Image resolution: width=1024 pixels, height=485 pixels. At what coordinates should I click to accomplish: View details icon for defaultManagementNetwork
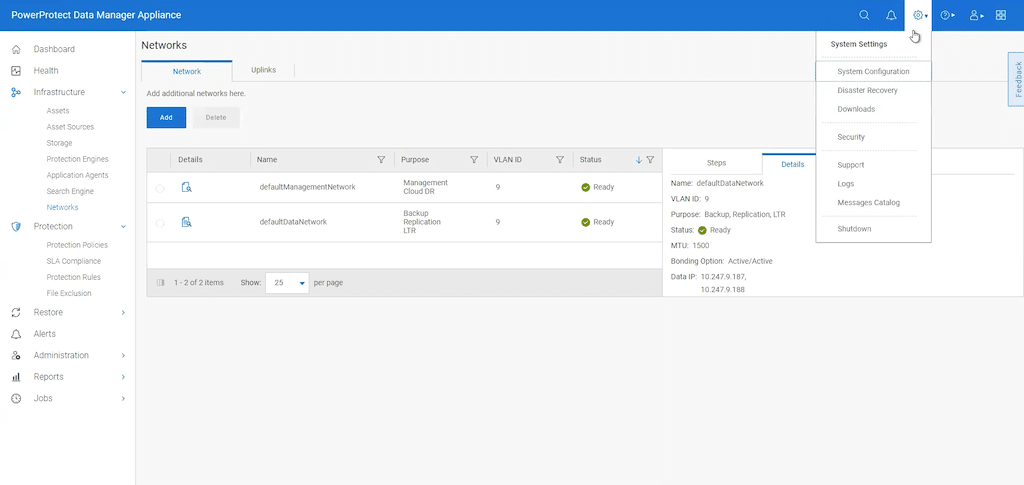187,187
